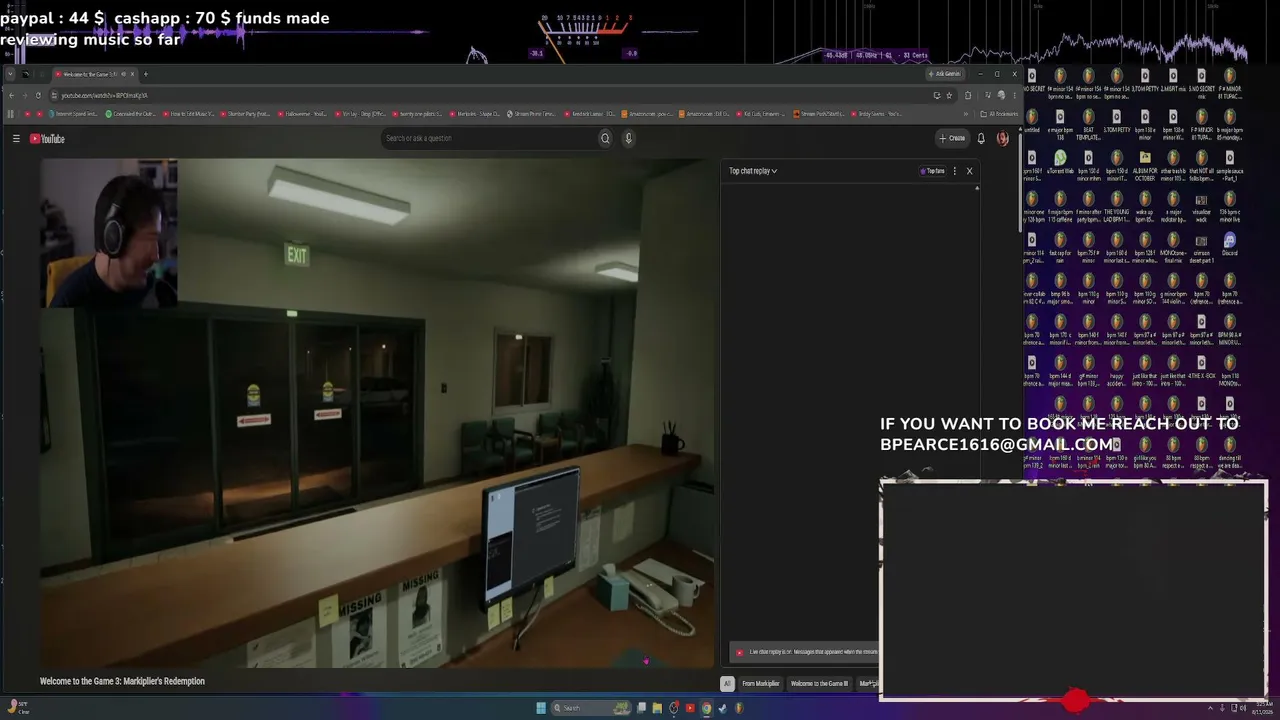
Task: Select the Discord desktop shortcut
Action: [1229, 244]
